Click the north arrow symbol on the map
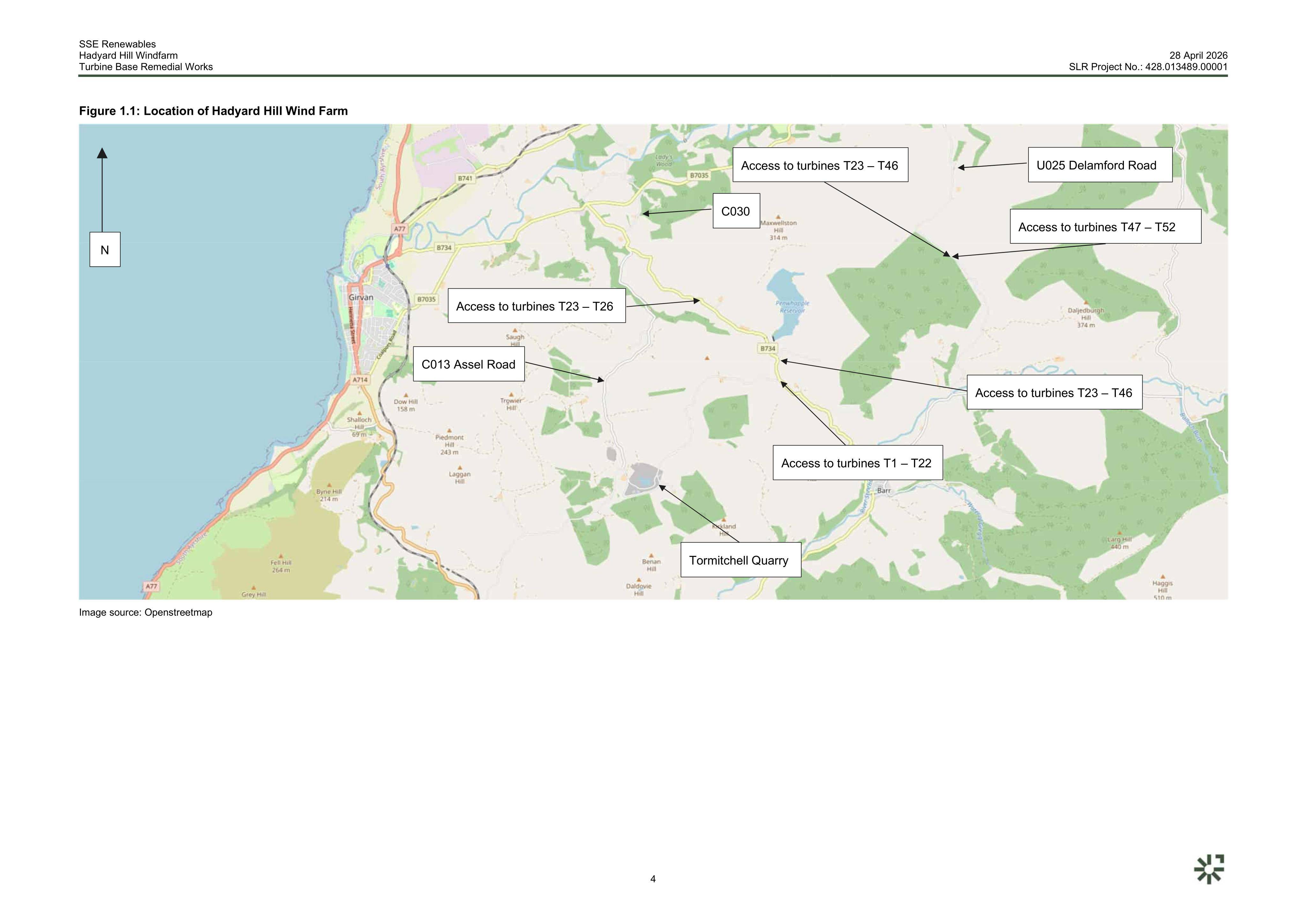 click(102, 189)
